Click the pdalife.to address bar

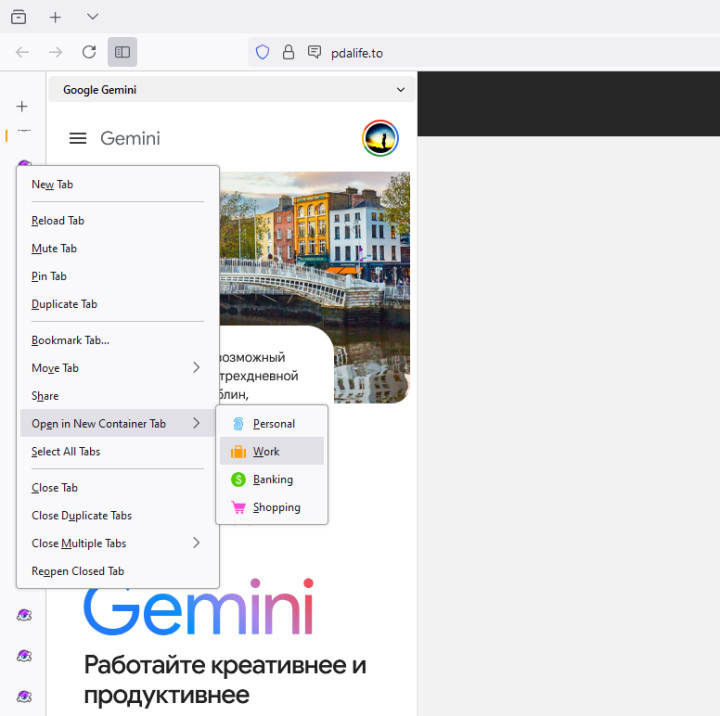tap(450, 52)
